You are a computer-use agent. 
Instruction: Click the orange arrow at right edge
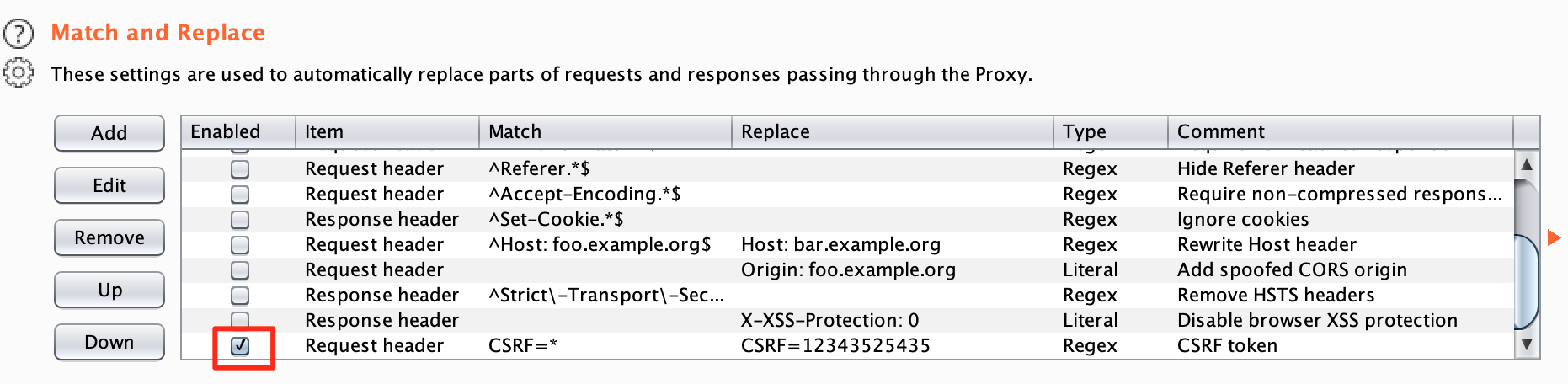pyautogui.click(x=1555, y=238)
